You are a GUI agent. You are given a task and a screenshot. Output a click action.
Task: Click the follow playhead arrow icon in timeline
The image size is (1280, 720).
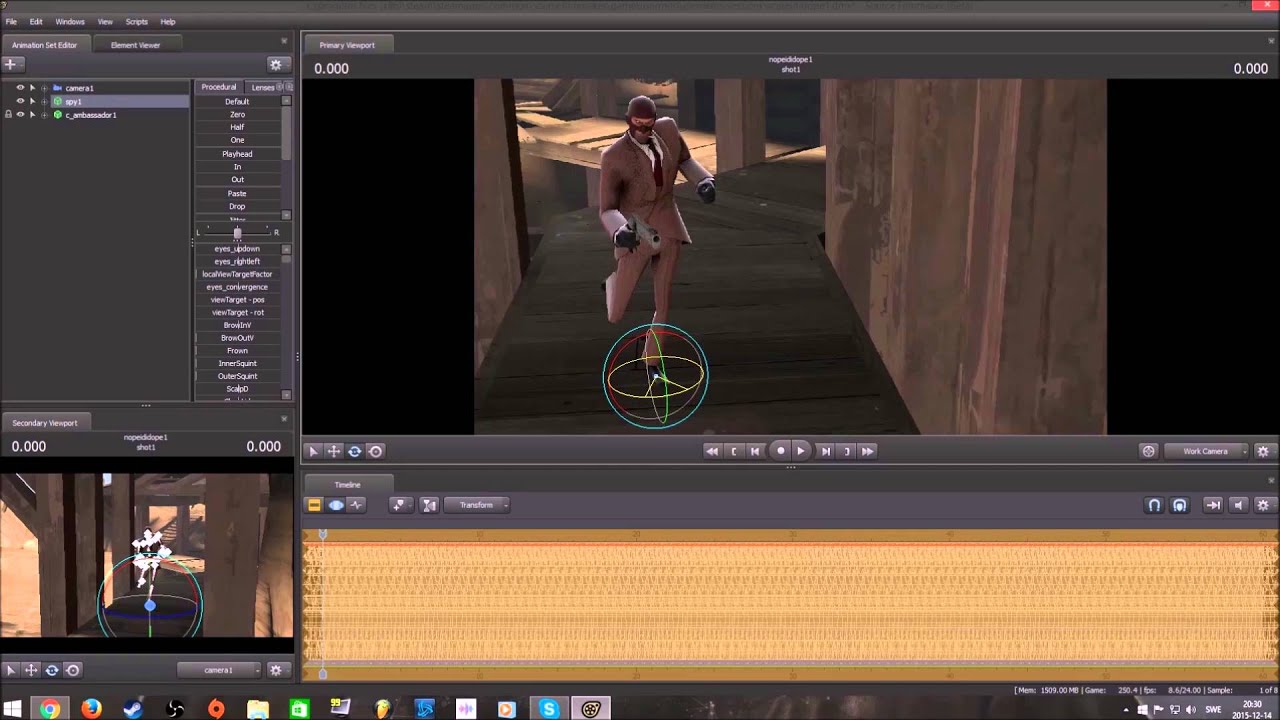[x=1213, y=505]
